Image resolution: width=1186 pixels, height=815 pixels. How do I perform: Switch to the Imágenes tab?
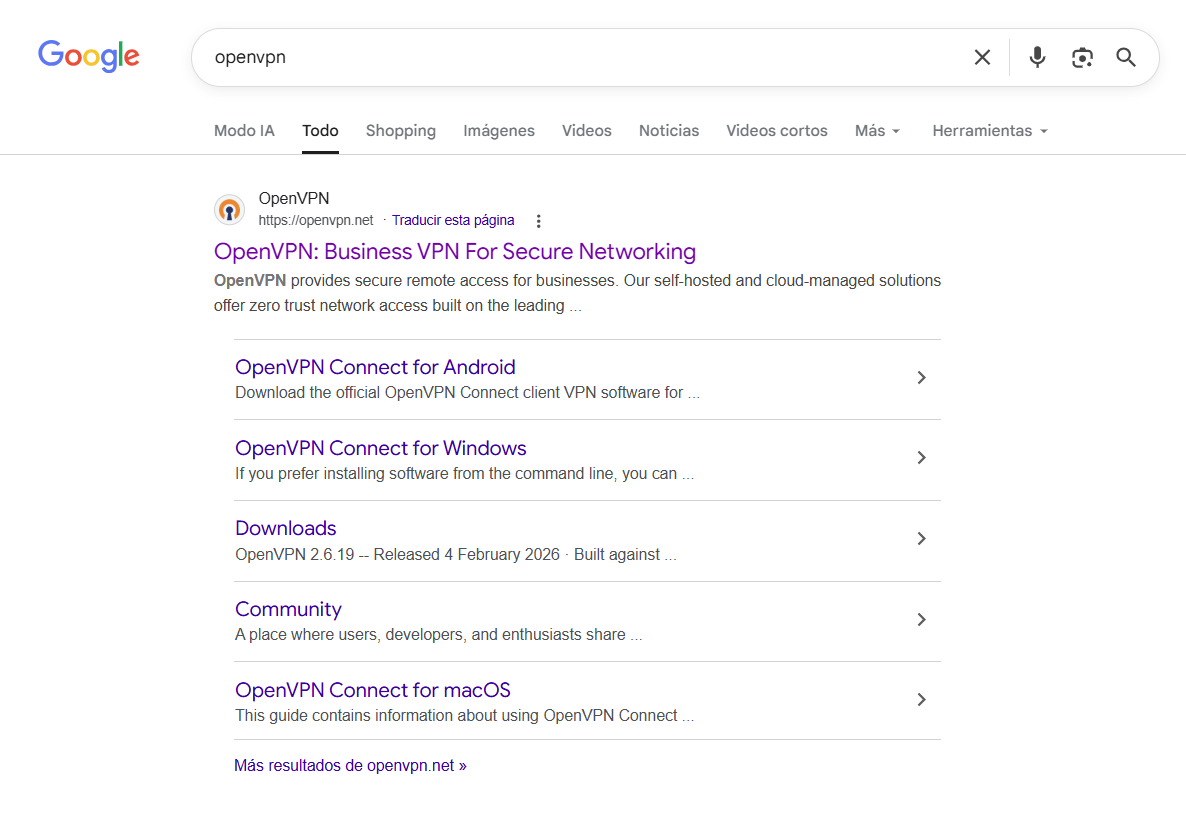point(498,131)
